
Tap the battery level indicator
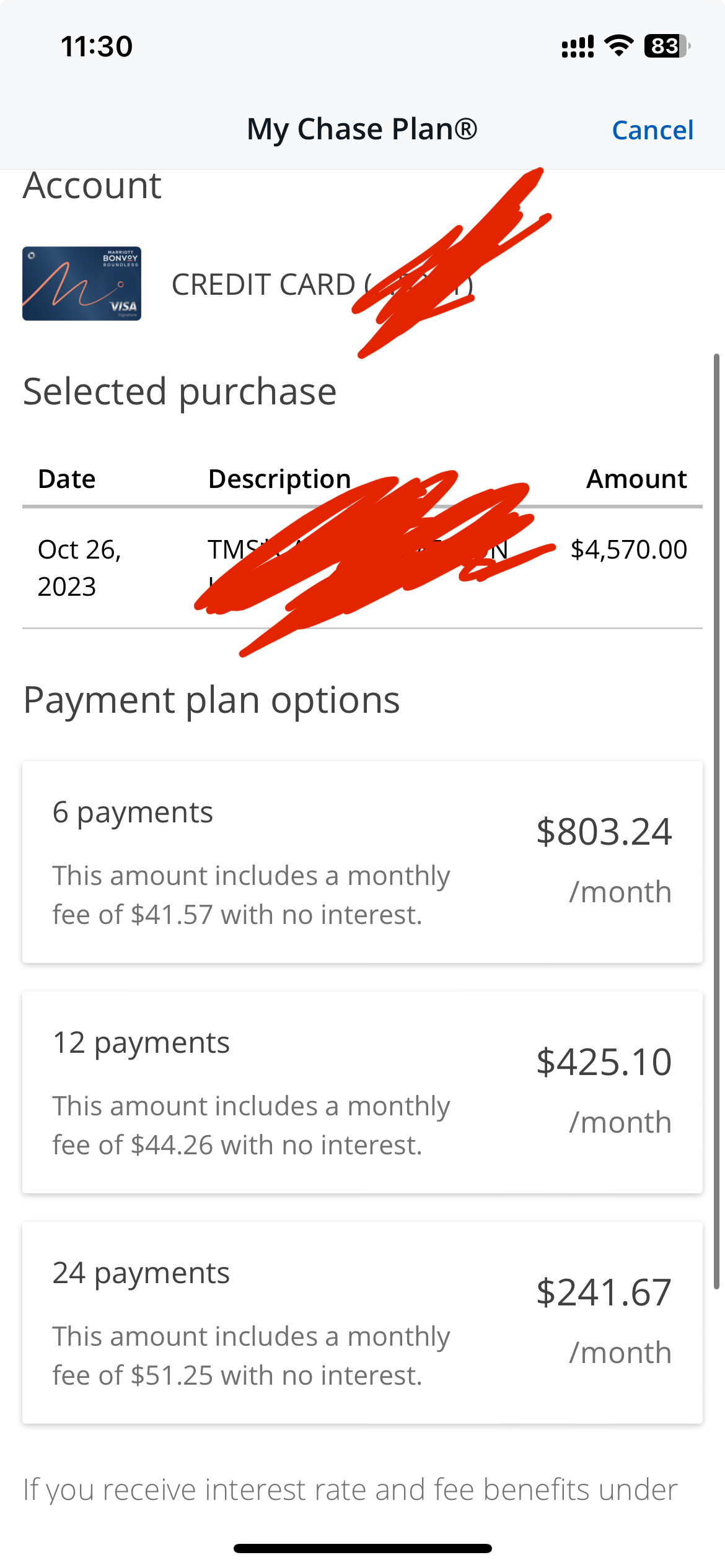(667, 46)
